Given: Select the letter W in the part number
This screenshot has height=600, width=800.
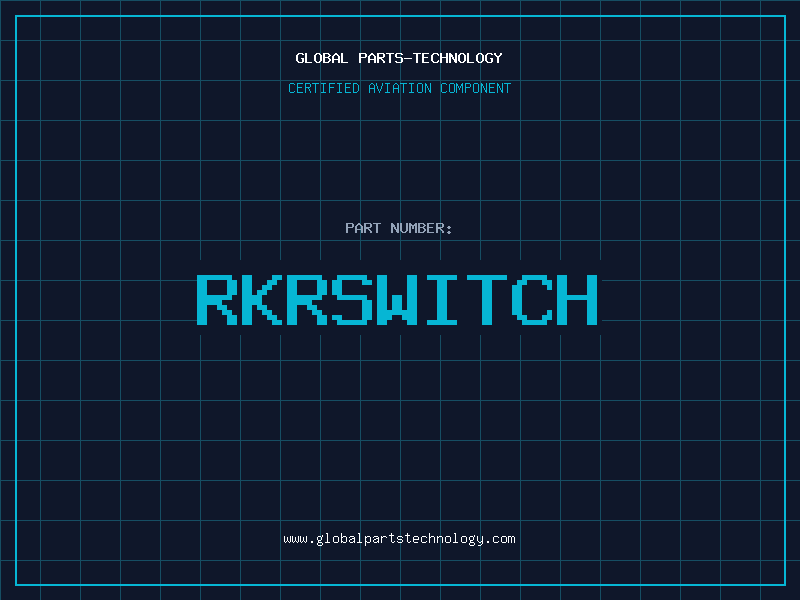Looking at the screenshot, I should 399,299.
